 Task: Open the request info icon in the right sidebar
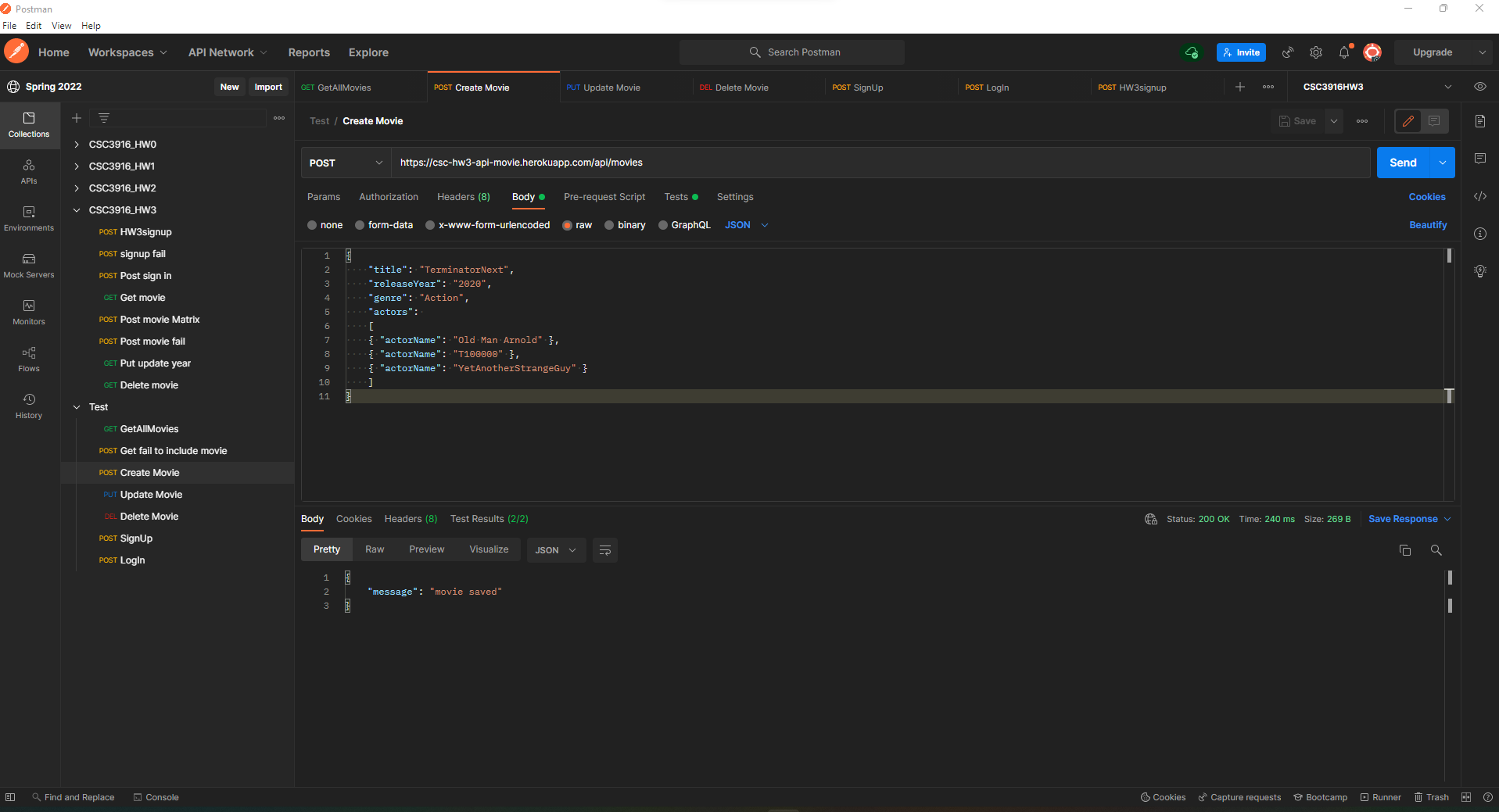pyautogui.click(x=1480, y=234)
